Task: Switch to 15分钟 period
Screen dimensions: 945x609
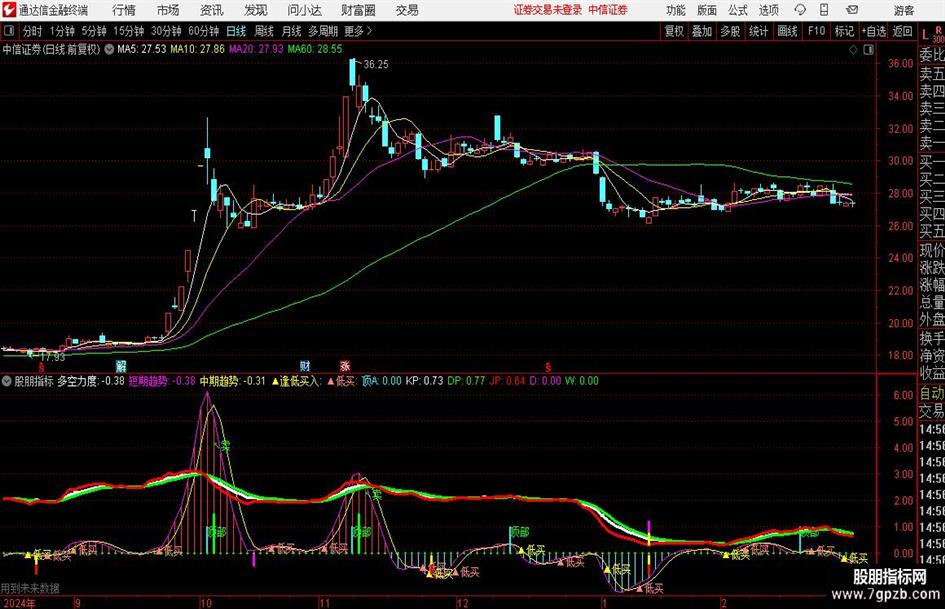Action: 128,31
